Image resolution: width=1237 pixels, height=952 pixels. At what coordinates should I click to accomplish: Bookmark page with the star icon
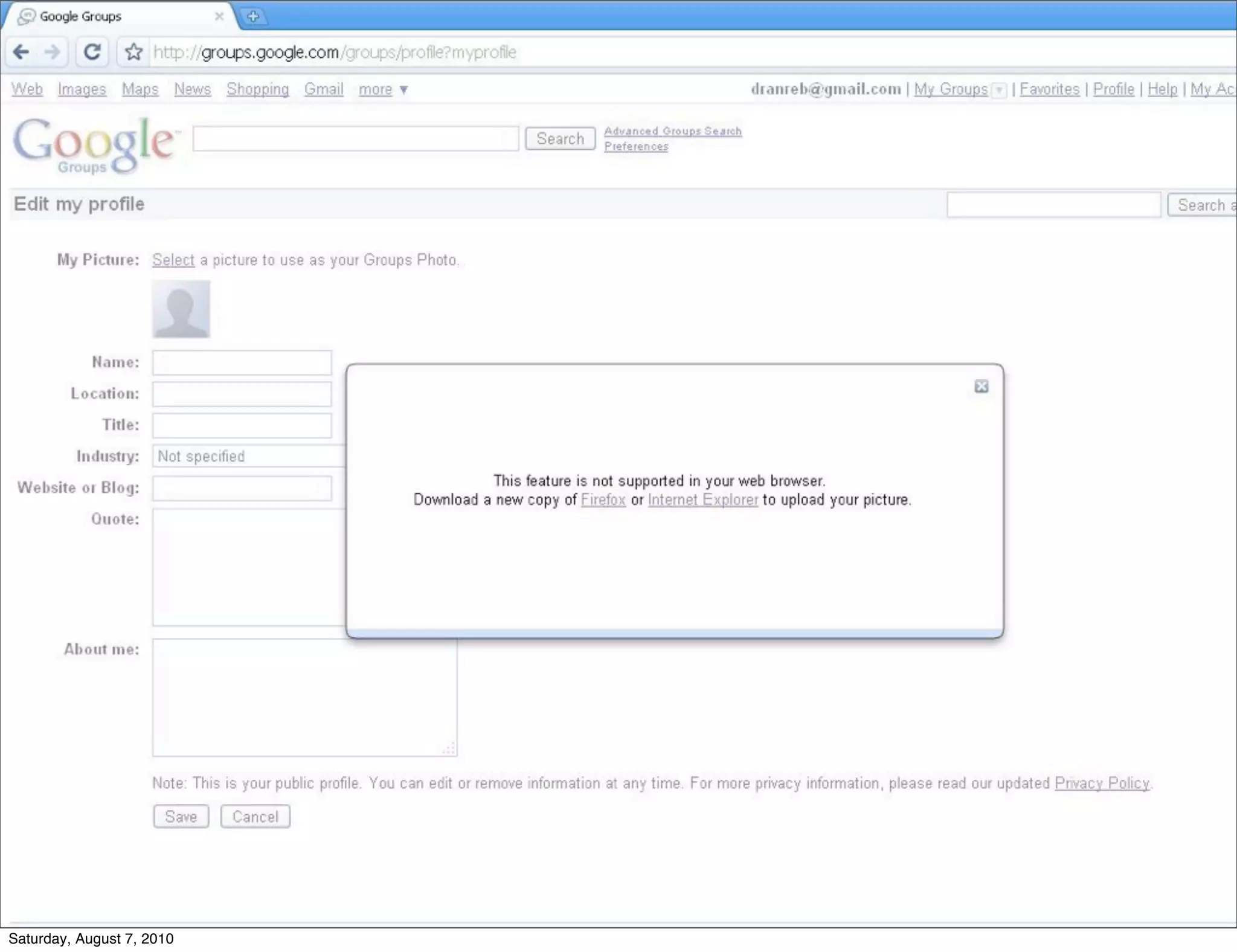coord(133,52)
